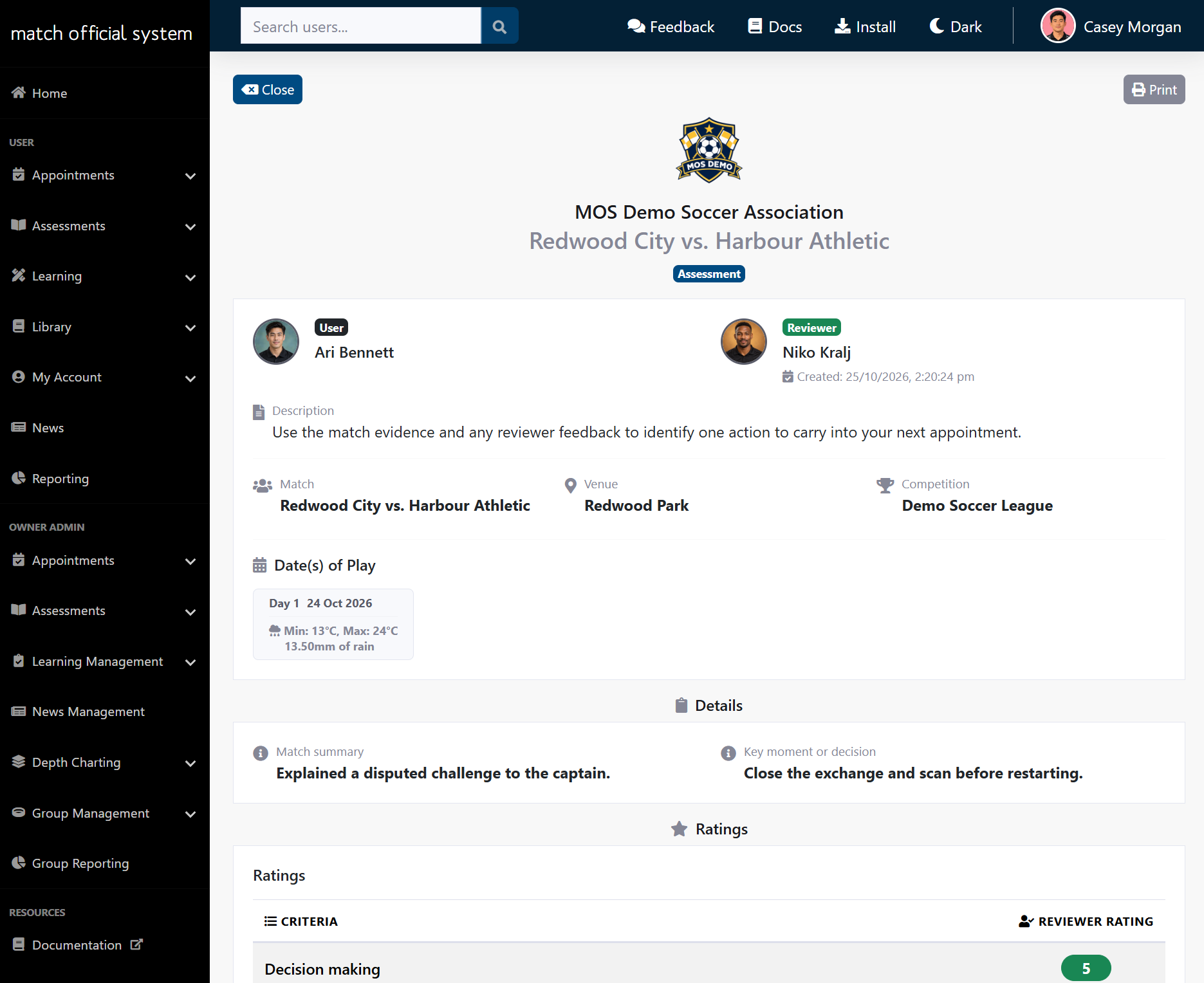Viewport: 1204px width, 983px height.
Task: Expand the User Appointments menu chevron
Action: click(x=190, y=176)
